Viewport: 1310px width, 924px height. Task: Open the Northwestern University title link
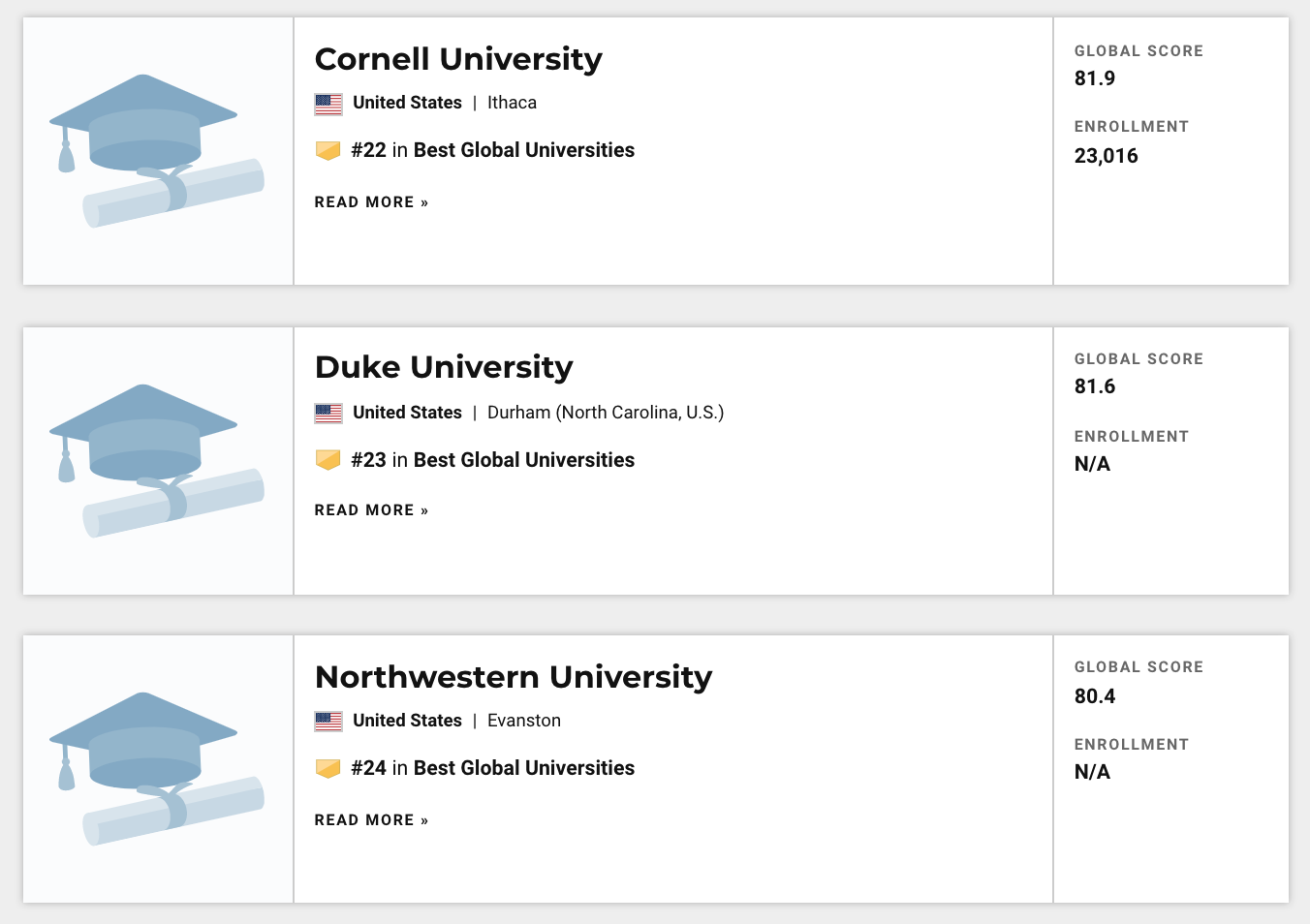[x=514, y=676]
